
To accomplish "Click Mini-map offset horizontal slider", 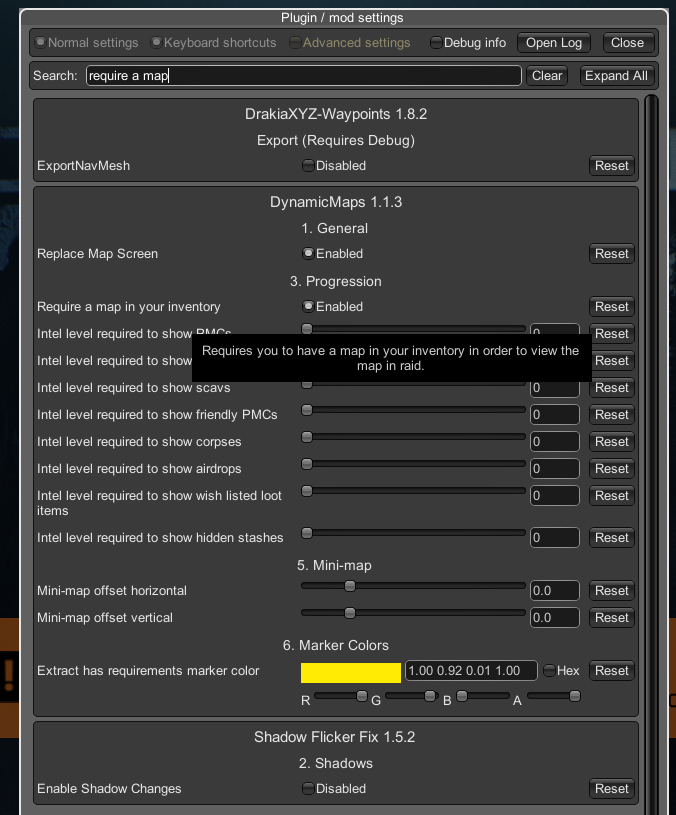I will click(413, 586).
